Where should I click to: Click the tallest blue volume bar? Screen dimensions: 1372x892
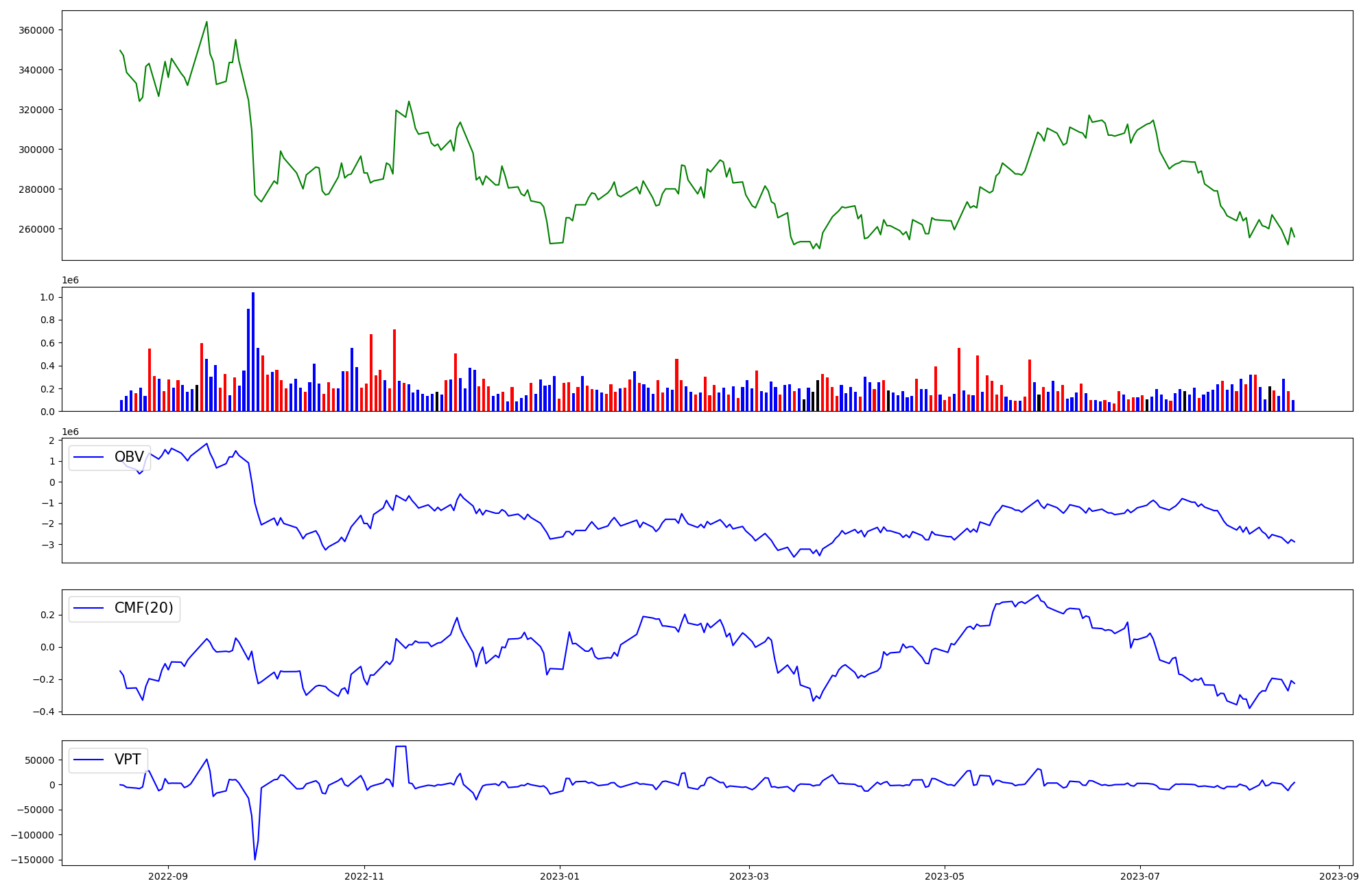[253, 351]
